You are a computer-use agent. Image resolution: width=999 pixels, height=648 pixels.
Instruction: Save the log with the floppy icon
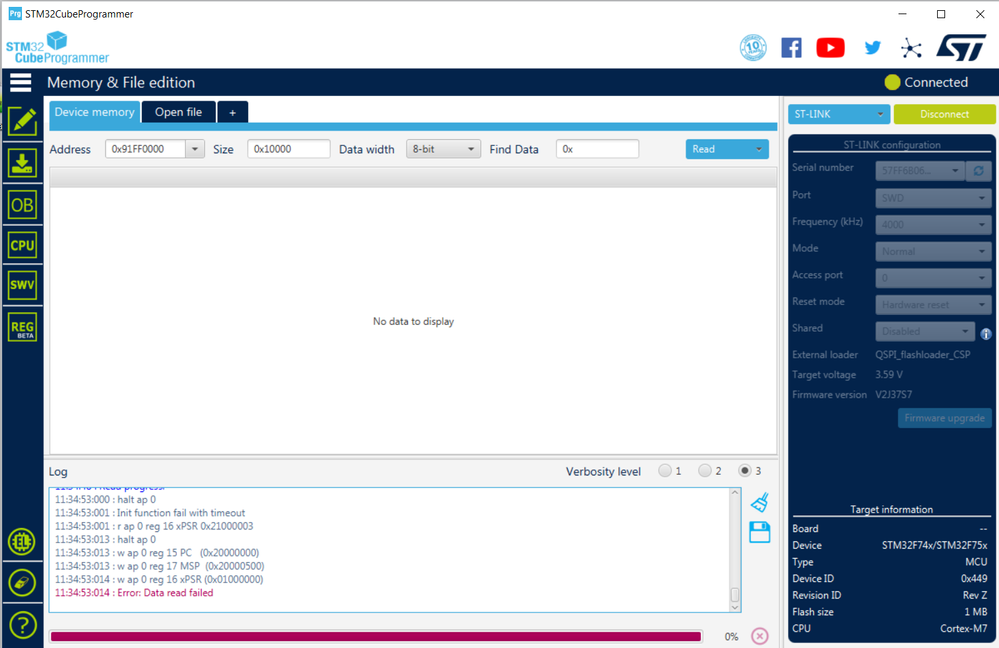tap(759, 532)
